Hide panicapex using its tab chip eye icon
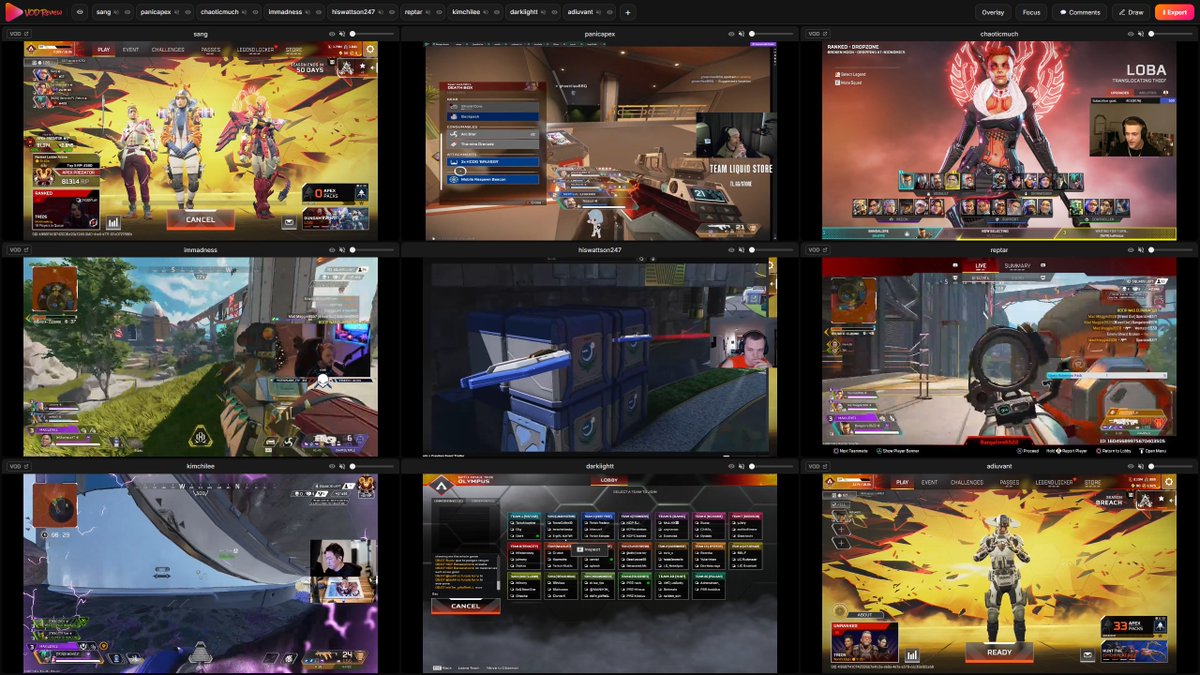 [x=187, y=12]
